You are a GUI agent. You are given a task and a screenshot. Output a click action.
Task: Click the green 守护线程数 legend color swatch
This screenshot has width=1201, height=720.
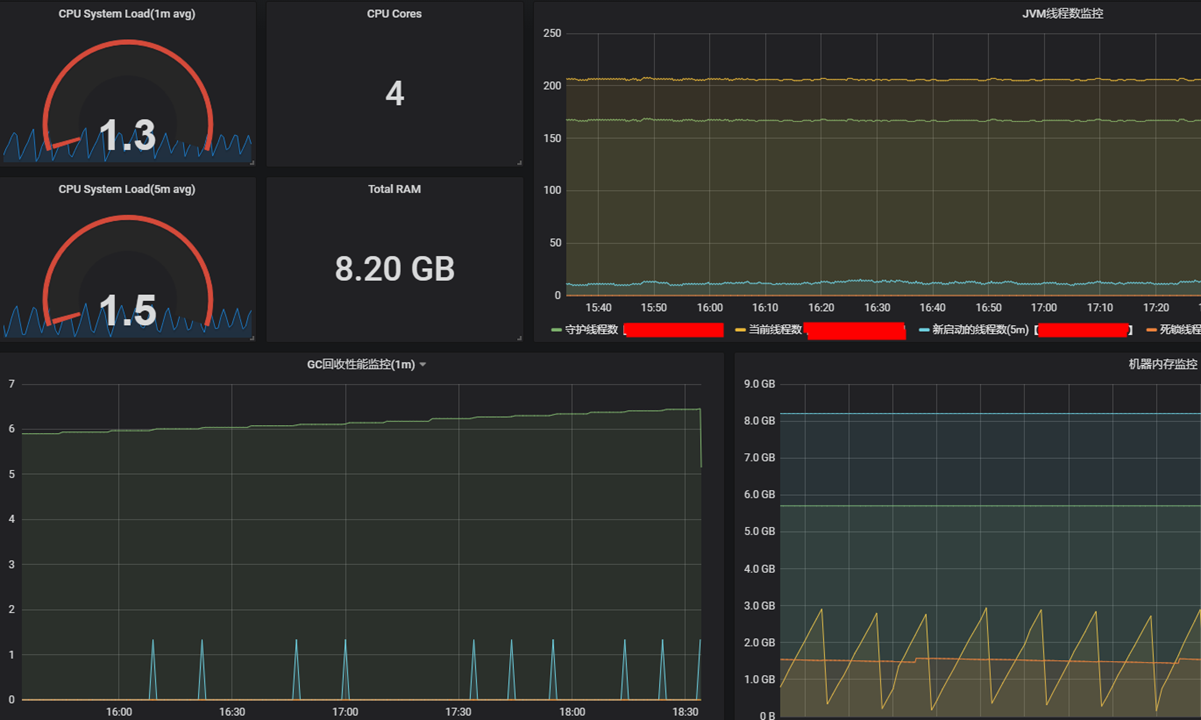[x=556, y=330]
